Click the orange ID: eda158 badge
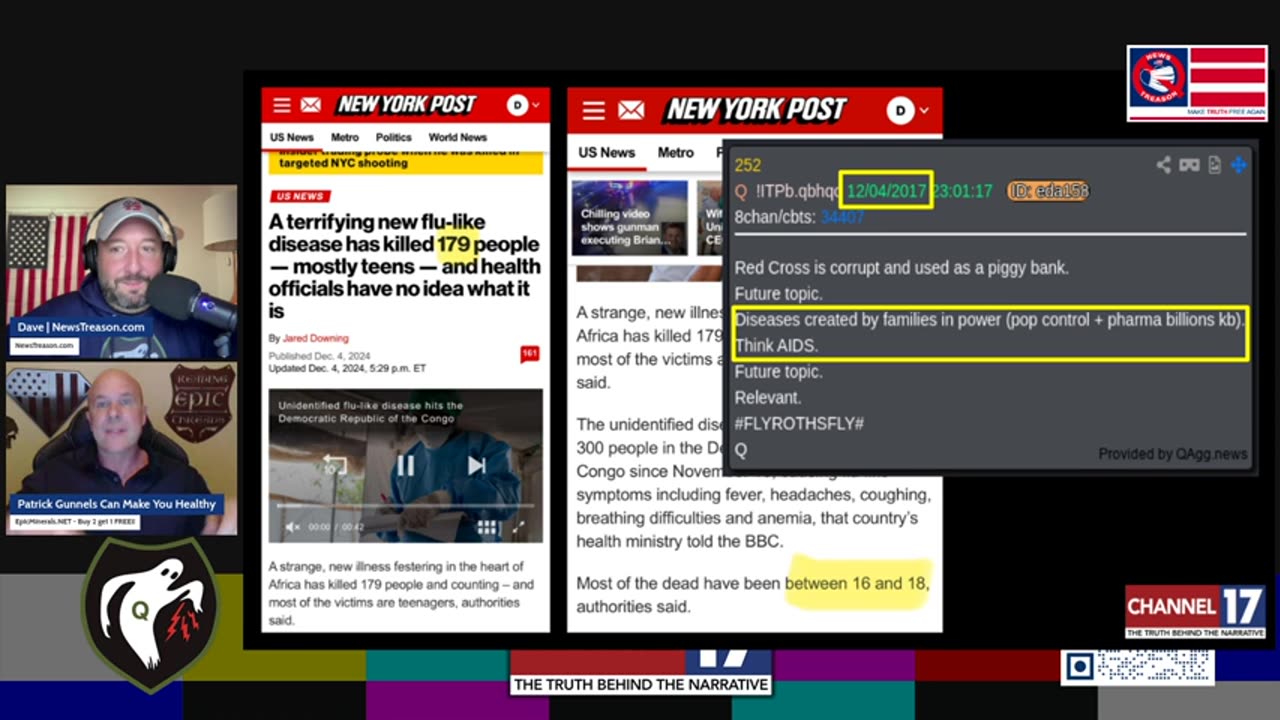Viewport: 1280px width, 720px height. pos(1047,191)
